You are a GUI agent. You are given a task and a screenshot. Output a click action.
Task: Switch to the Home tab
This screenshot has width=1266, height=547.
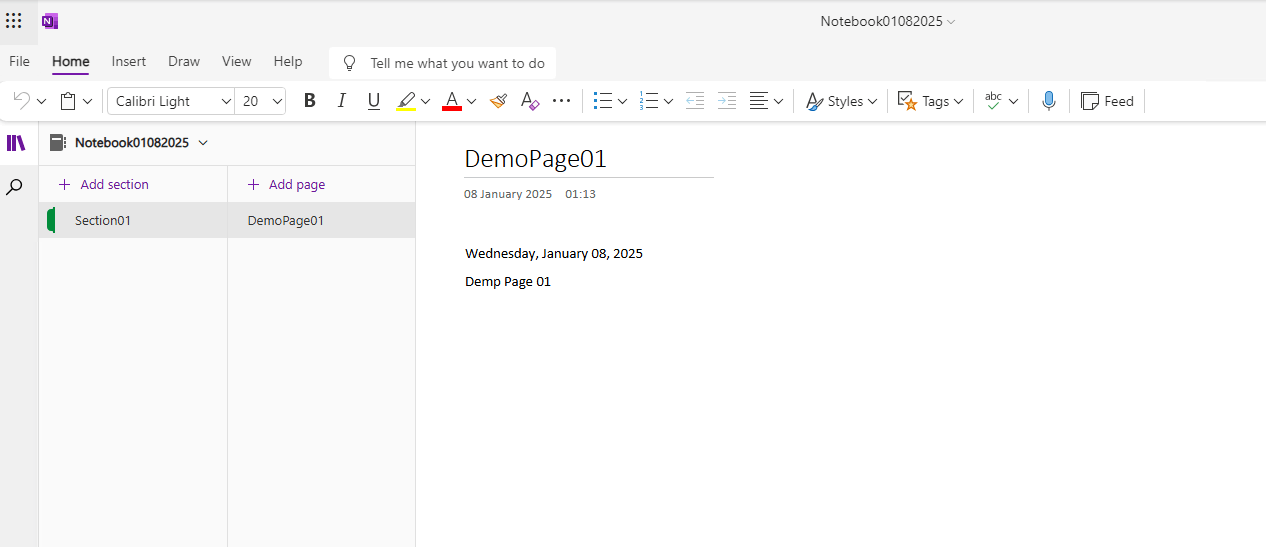[71, 61]
